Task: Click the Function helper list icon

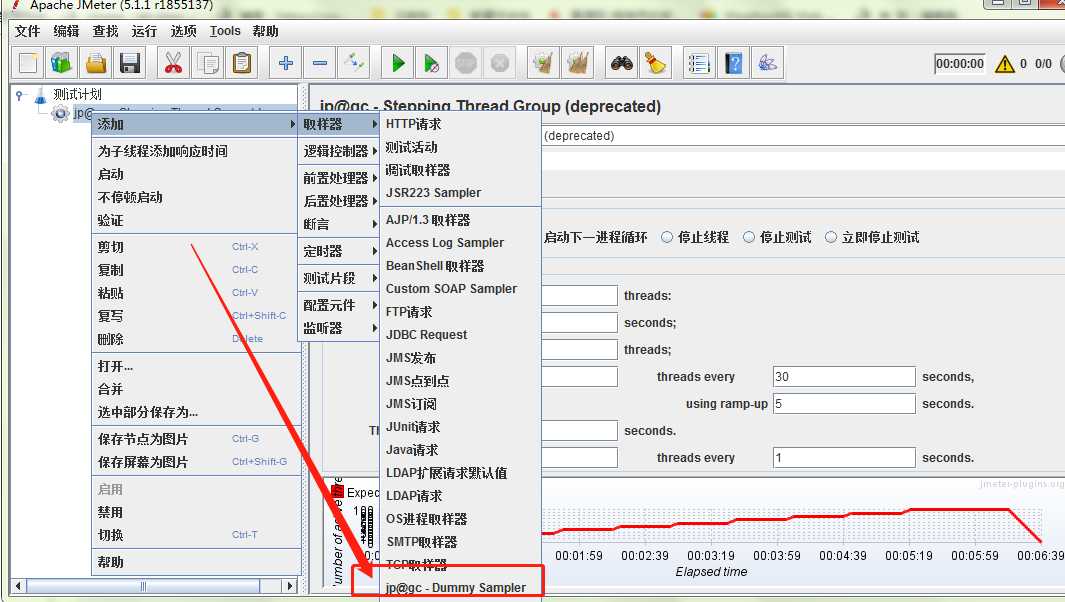Action: (x=699, y=63)
